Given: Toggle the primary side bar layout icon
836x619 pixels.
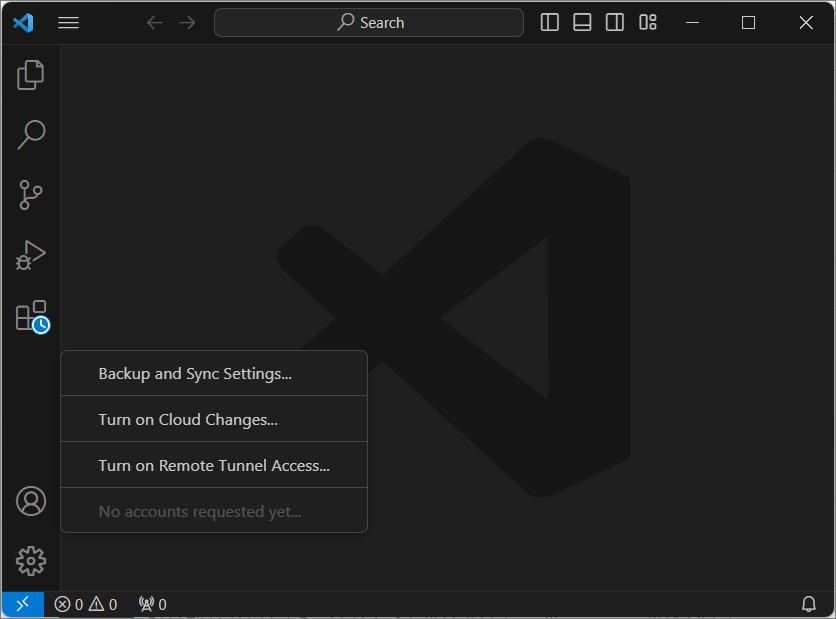Looking at the screenshot, I should (550, 22).
